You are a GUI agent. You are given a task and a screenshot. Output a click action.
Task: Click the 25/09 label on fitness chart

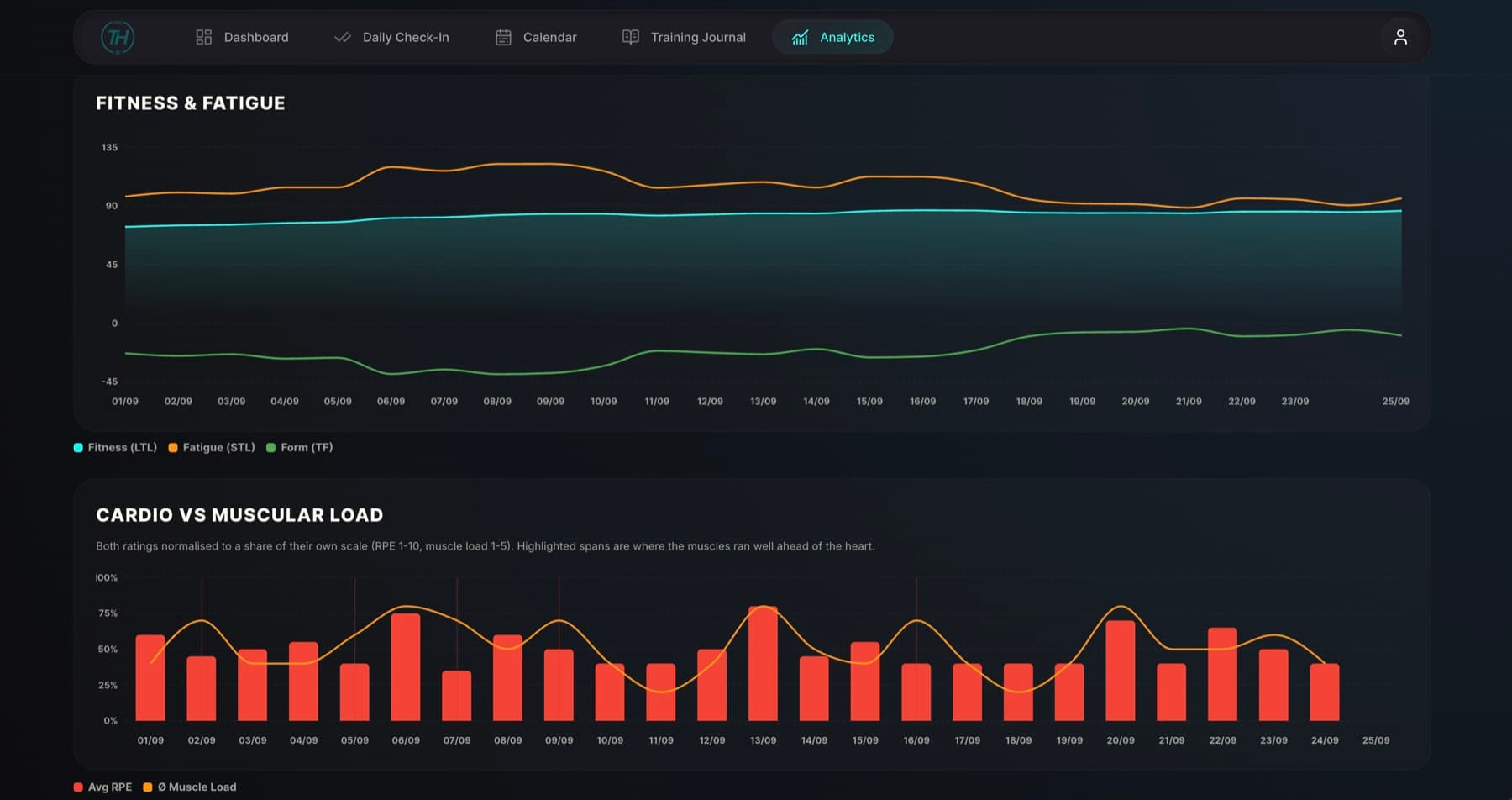pos(1396,402)
